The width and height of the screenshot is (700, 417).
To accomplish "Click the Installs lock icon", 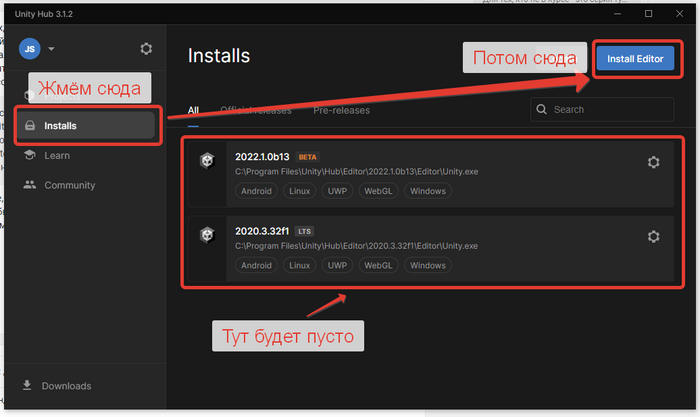I will [30, 125].
